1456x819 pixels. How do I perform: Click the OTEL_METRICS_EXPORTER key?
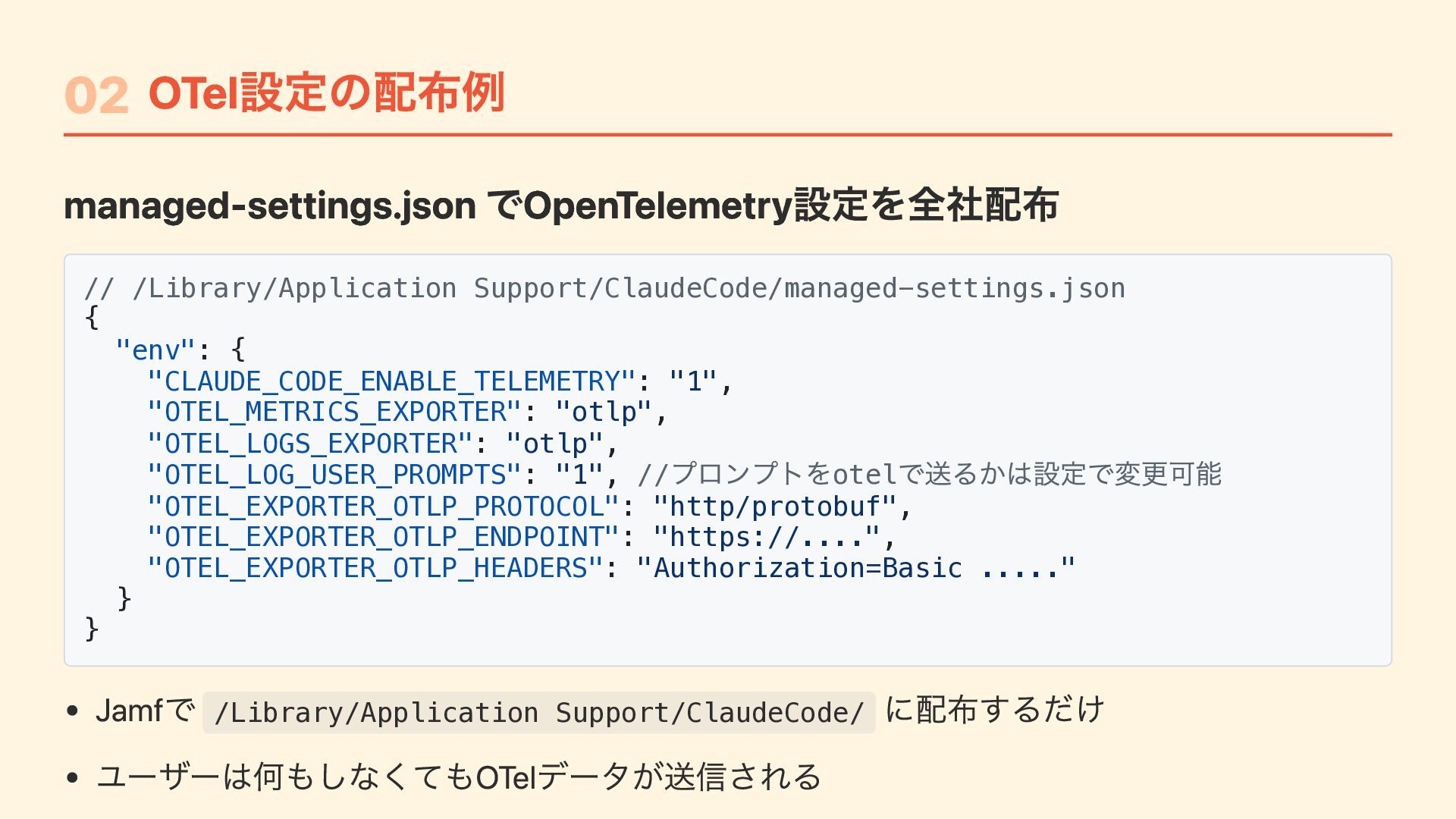[334, 413]
